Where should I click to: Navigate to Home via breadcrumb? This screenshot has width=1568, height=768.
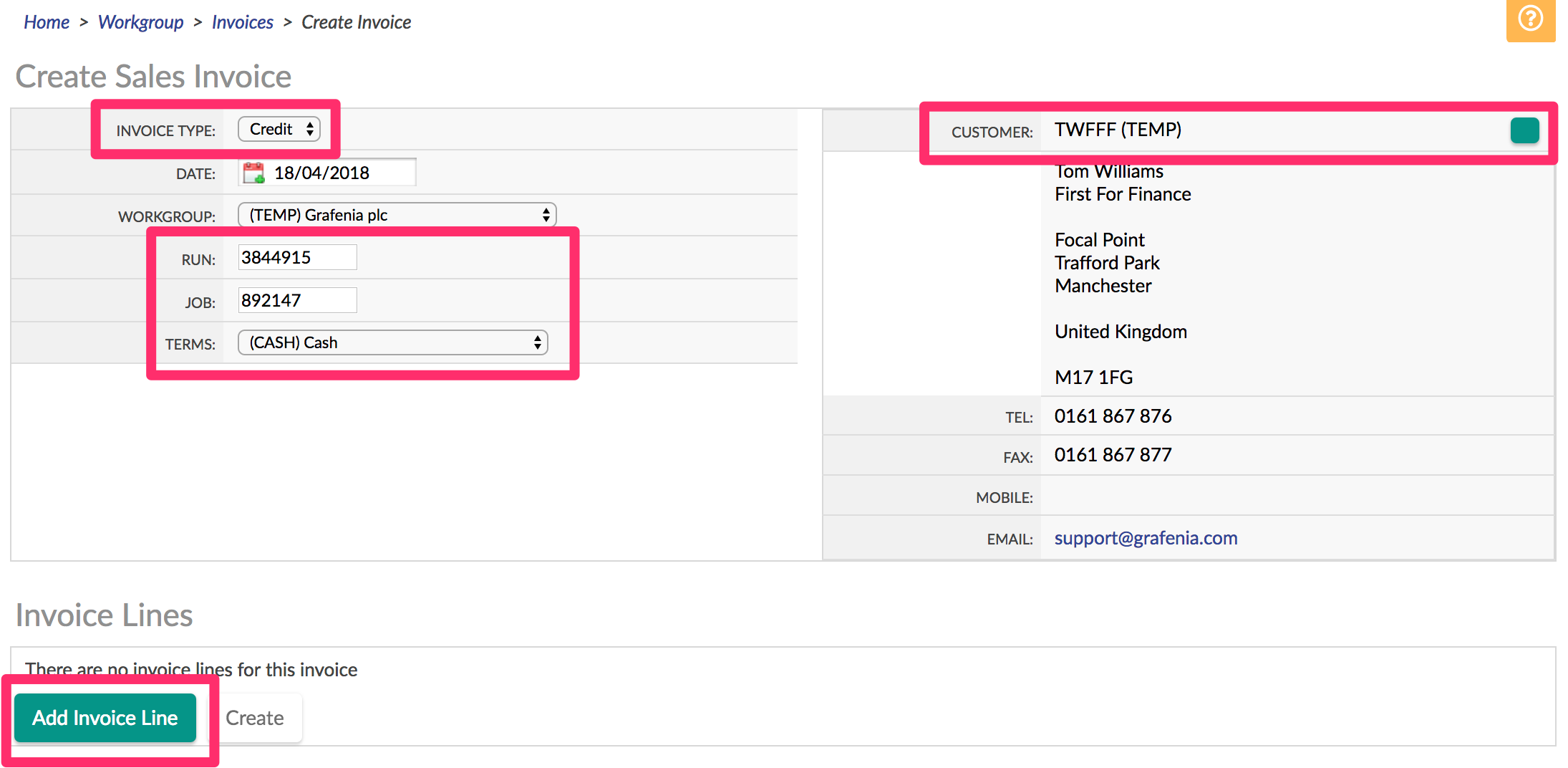[x=46, y=21]
